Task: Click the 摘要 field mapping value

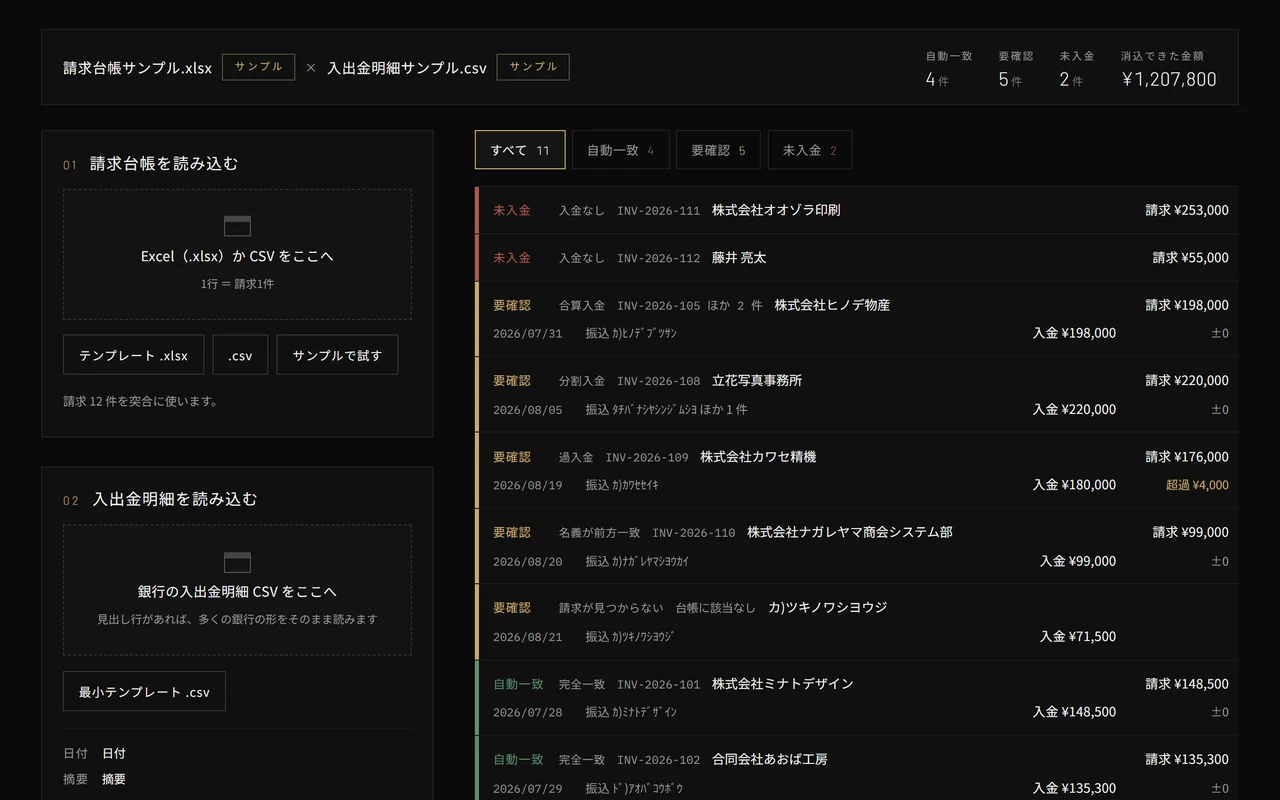Action: coord(114,779)
